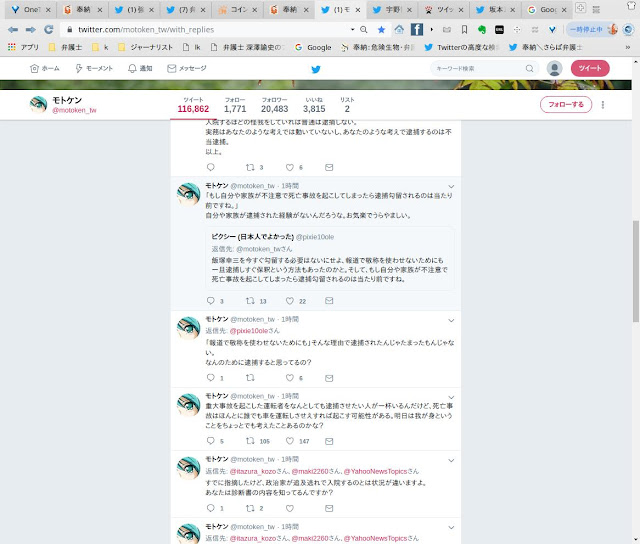This screenshot has height=544, width=640.
Task: Like the tweet with 2 retweets
Action: (x=289, y=508)
